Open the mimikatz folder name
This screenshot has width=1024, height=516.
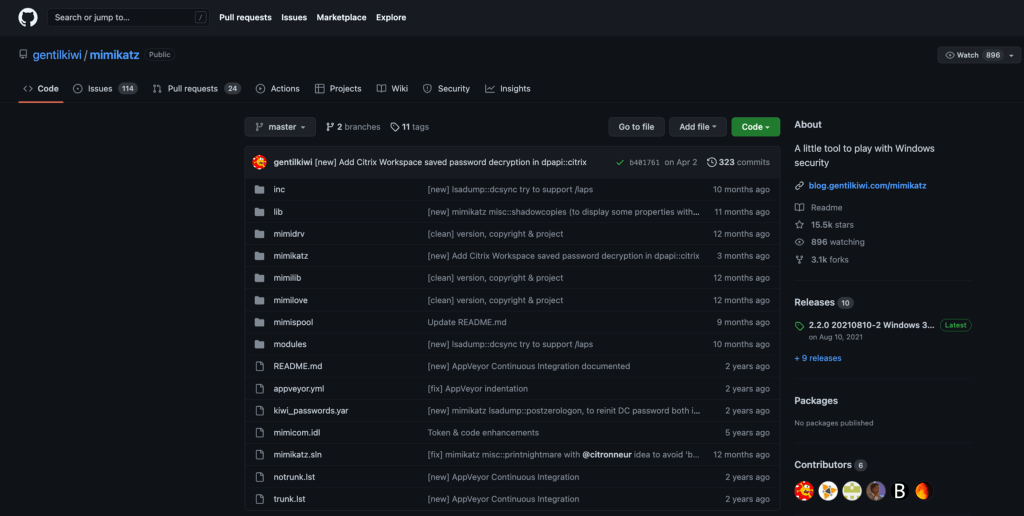pyautogui.click(x=291, y=256)
